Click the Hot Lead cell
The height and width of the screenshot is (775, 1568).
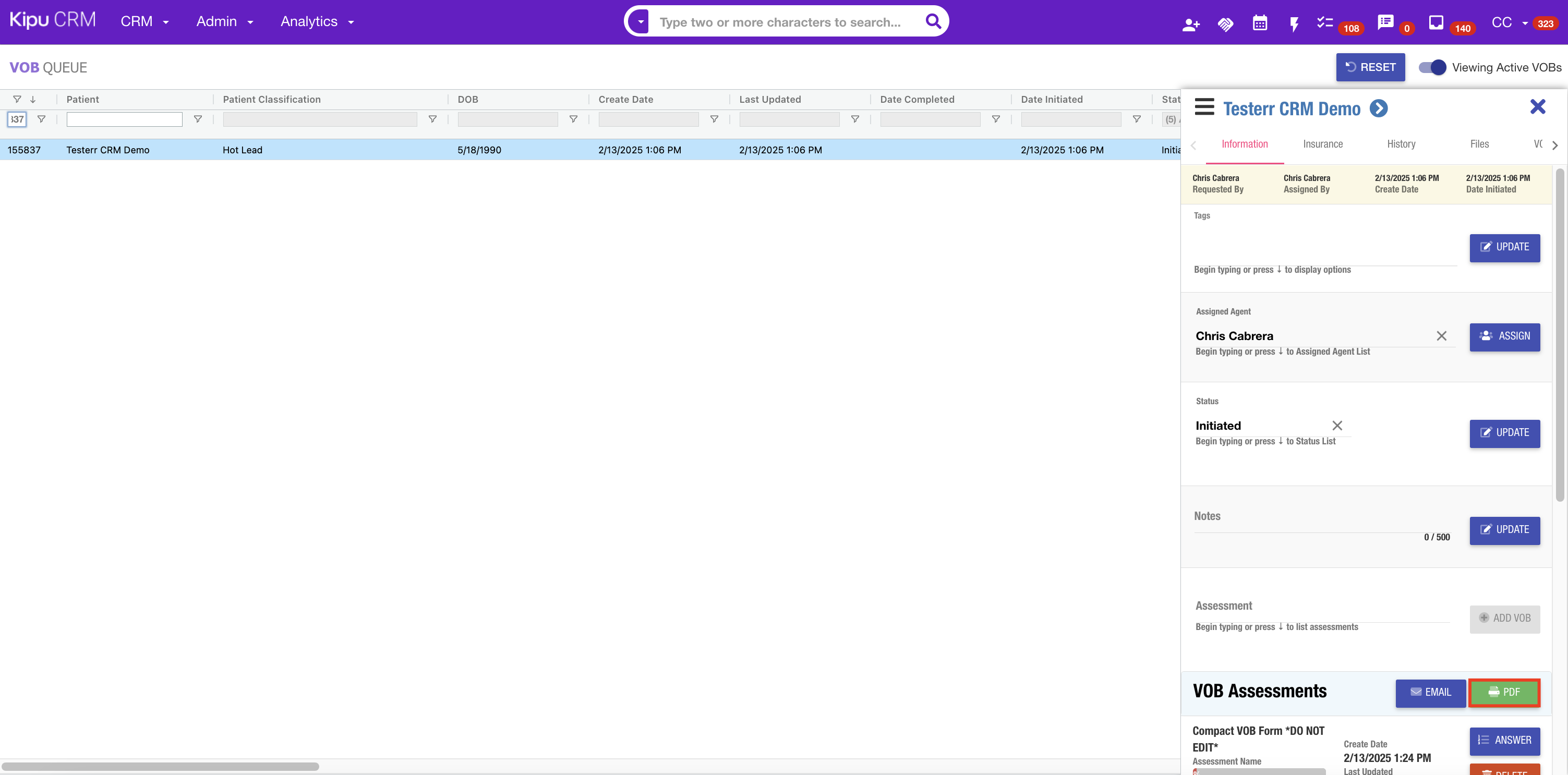(242, 150)
